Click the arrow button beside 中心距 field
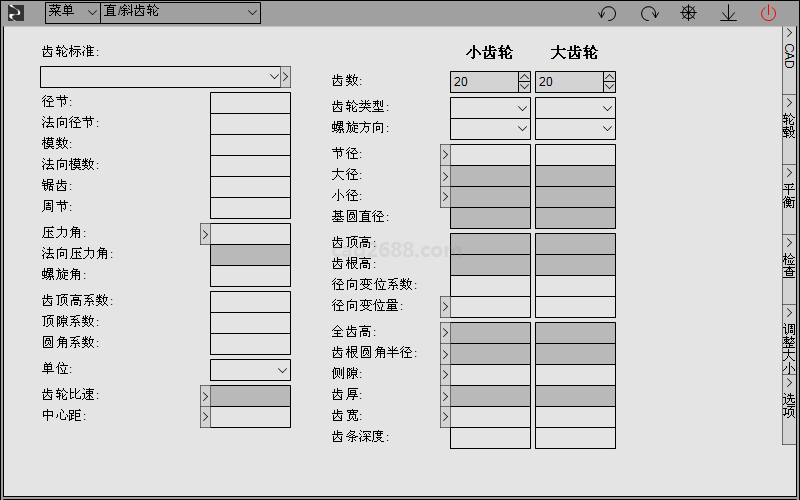Screen dimensions: 800x500 click(x=205, y=416)
